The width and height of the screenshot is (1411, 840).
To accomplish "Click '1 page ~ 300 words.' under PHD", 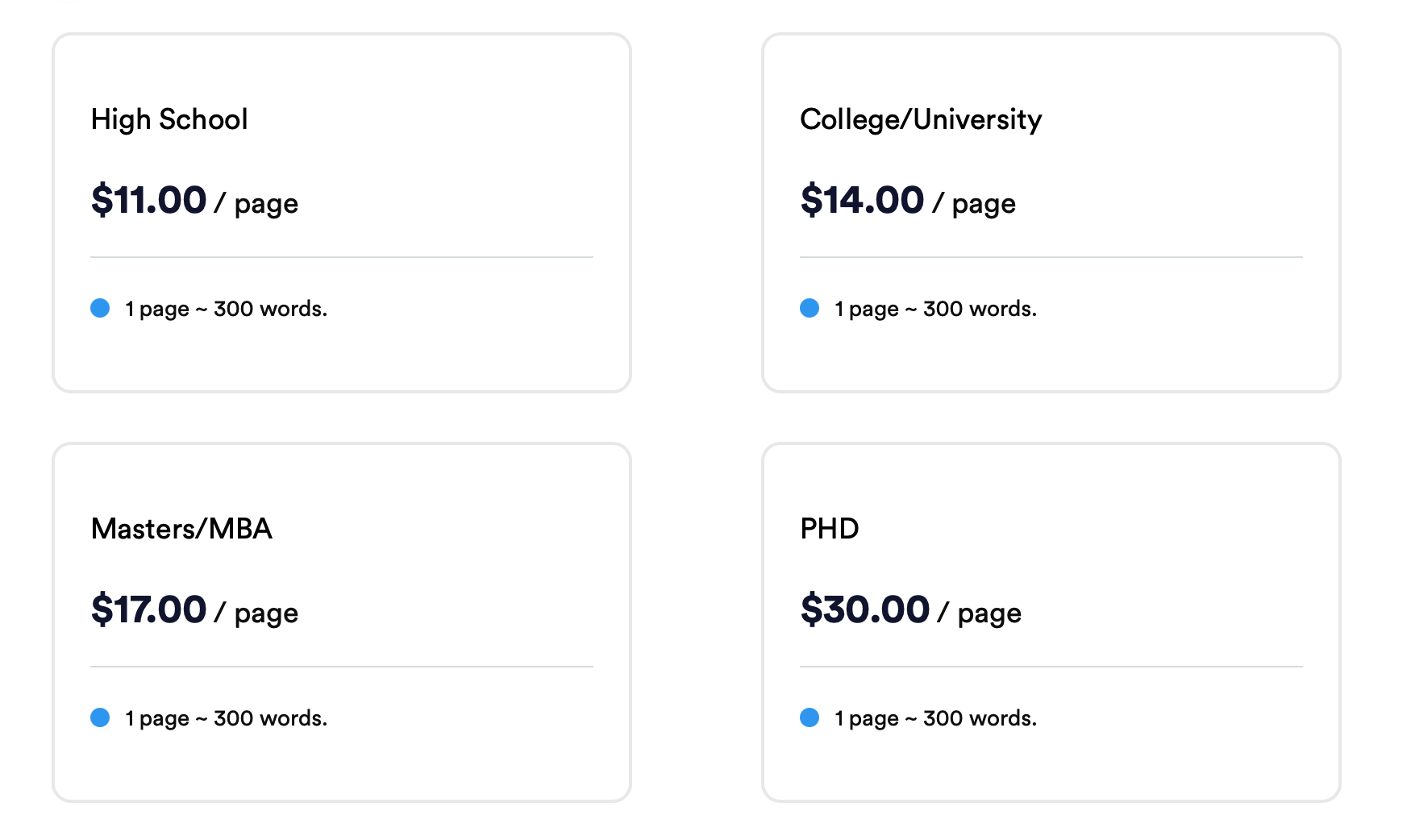I will pos(936,719).
